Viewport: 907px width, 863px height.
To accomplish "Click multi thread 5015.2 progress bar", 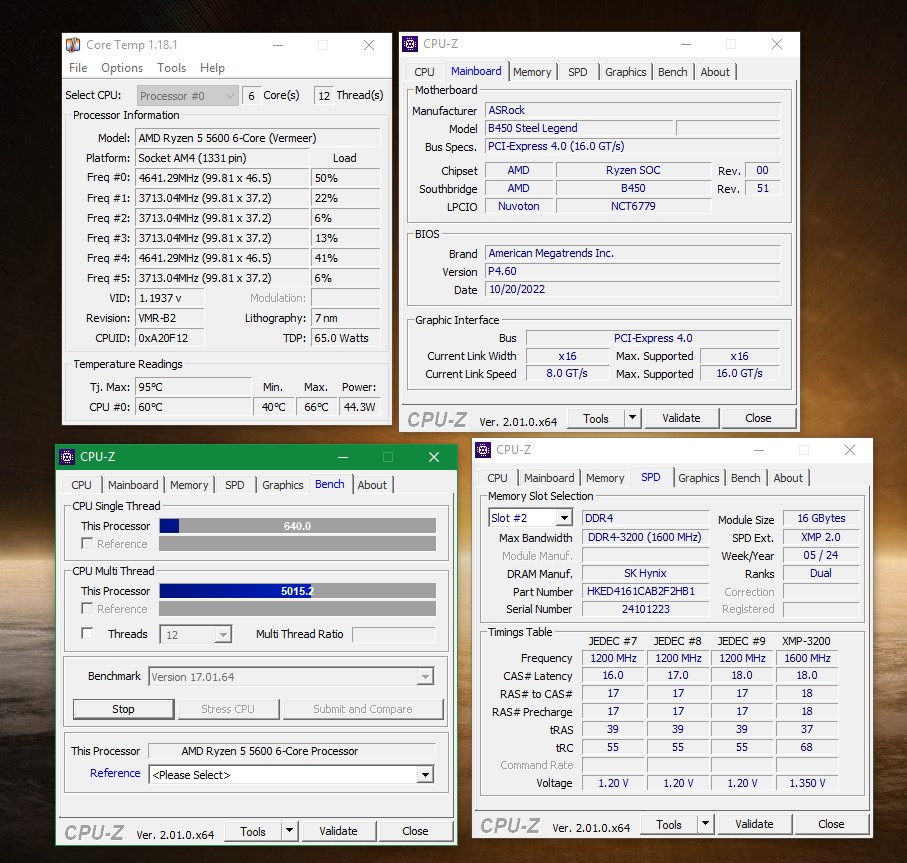I will 297,591.
